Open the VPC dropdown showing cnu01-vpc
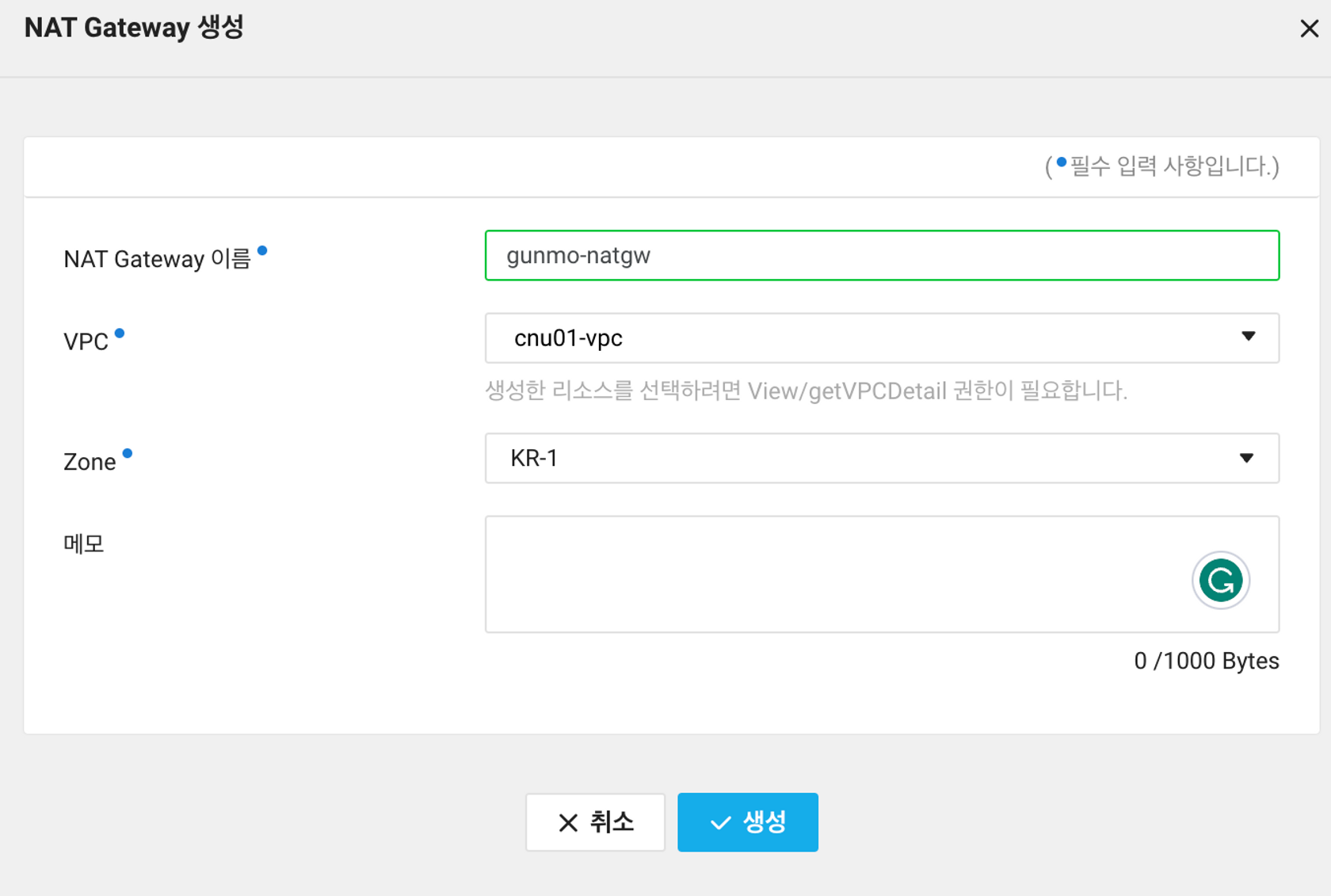Viewport: 1331px width, 896px height. click(x=882, y=338)
